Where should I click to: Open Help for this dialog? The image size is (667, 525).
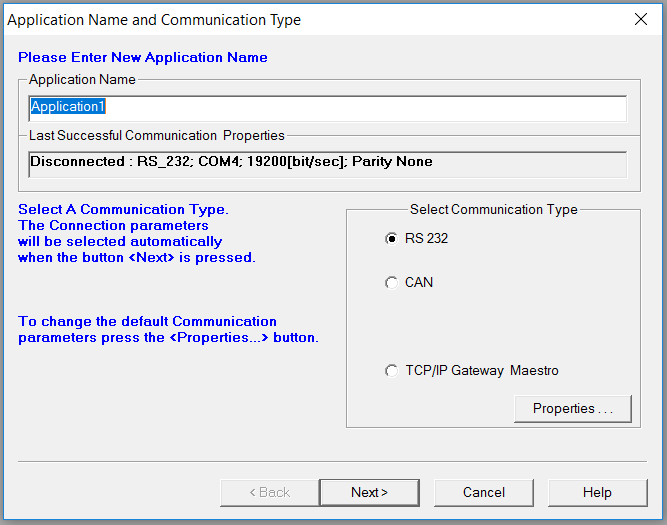pyautogui.click(x=598, y=493)
